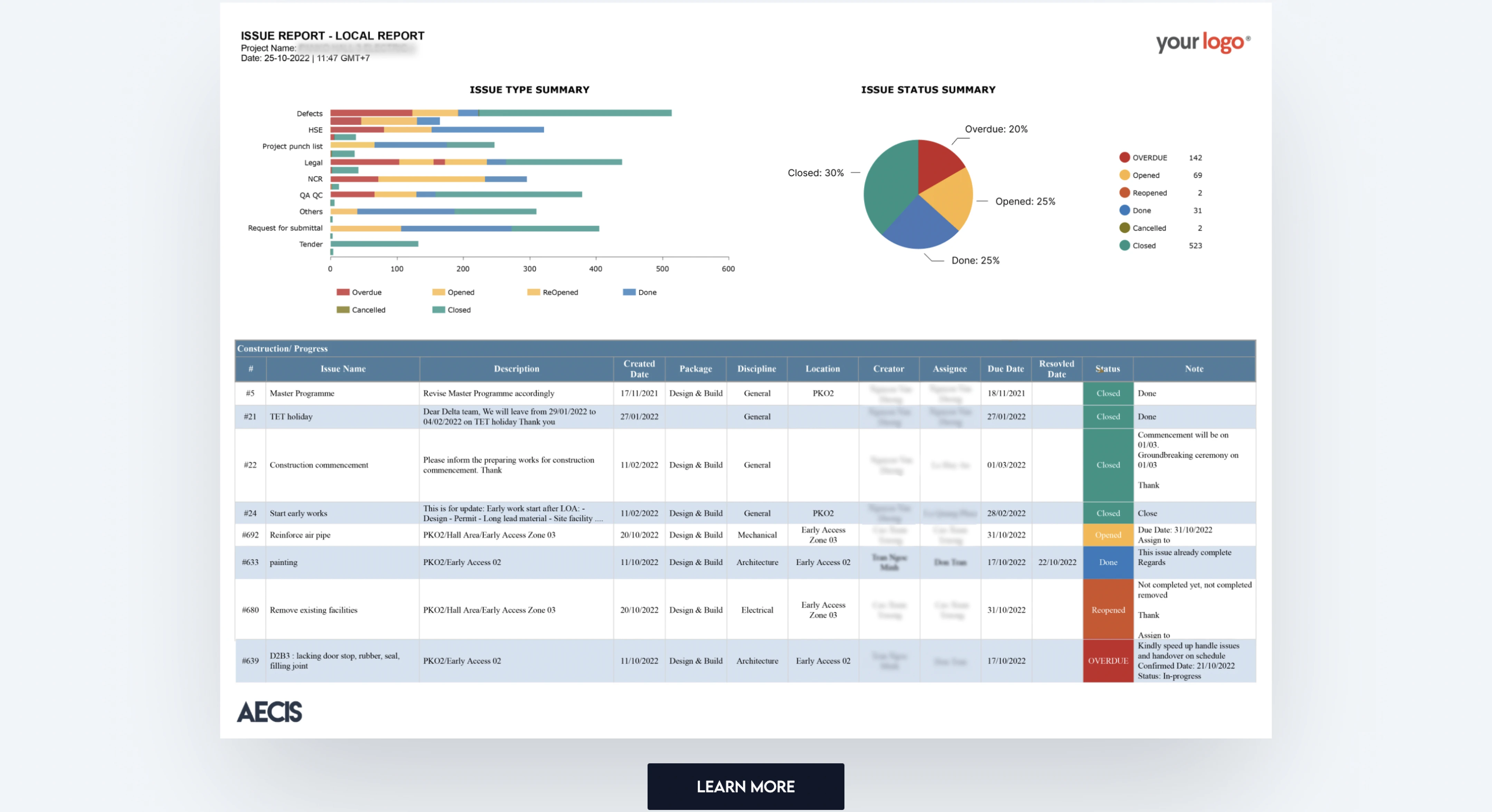Click the 'Created Date' column header
Screen dimensions: 1492x812
(x=639, y=369)
